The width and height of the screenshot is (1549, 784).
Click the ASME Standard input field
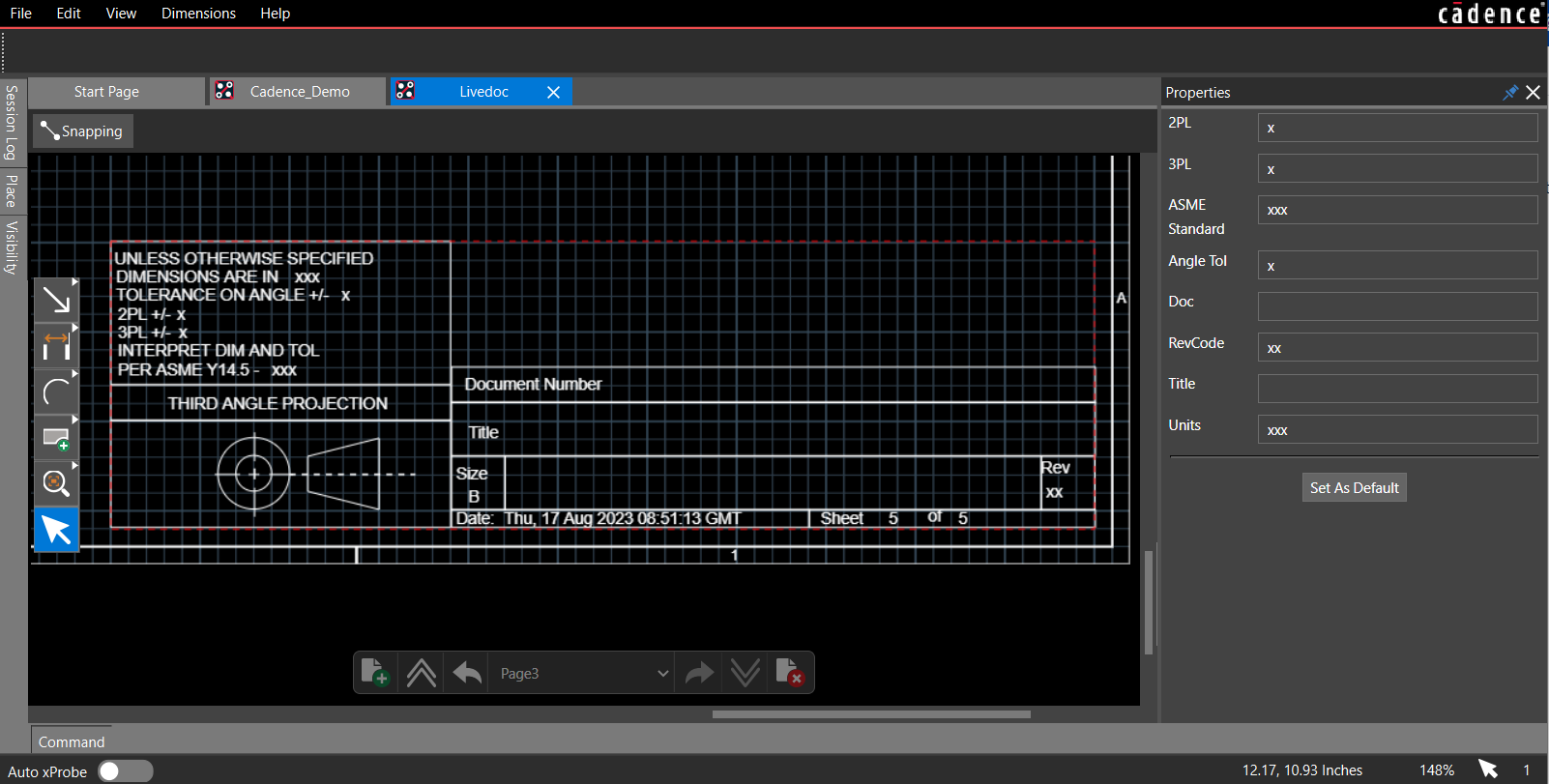click(1397, 210)
